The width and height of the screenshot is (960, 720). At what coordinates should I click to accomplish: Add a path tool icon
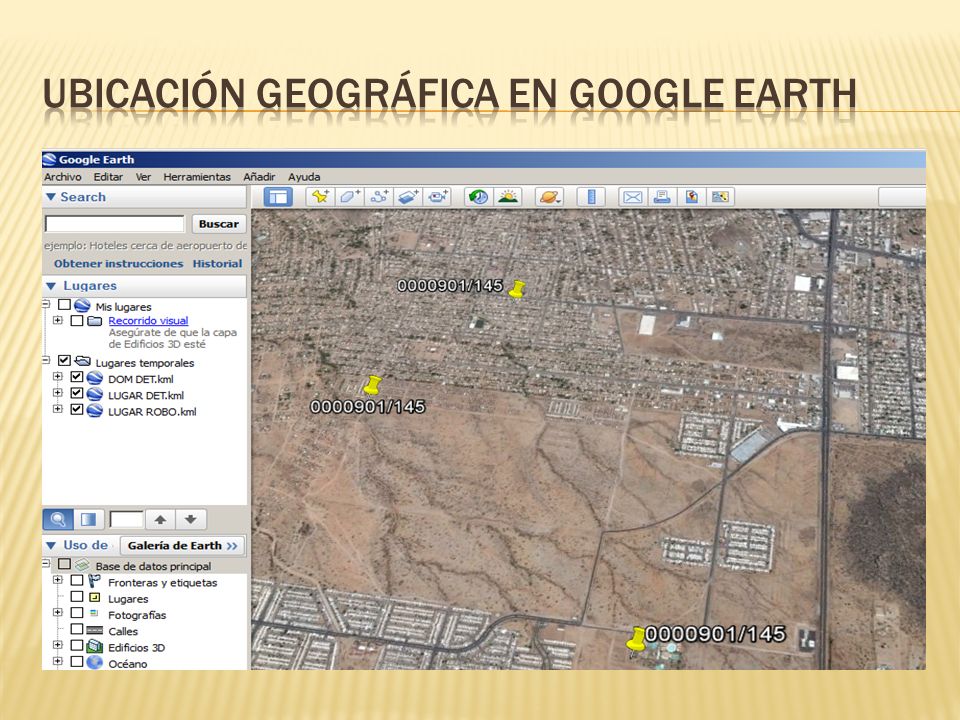click(x=379, y=197)
